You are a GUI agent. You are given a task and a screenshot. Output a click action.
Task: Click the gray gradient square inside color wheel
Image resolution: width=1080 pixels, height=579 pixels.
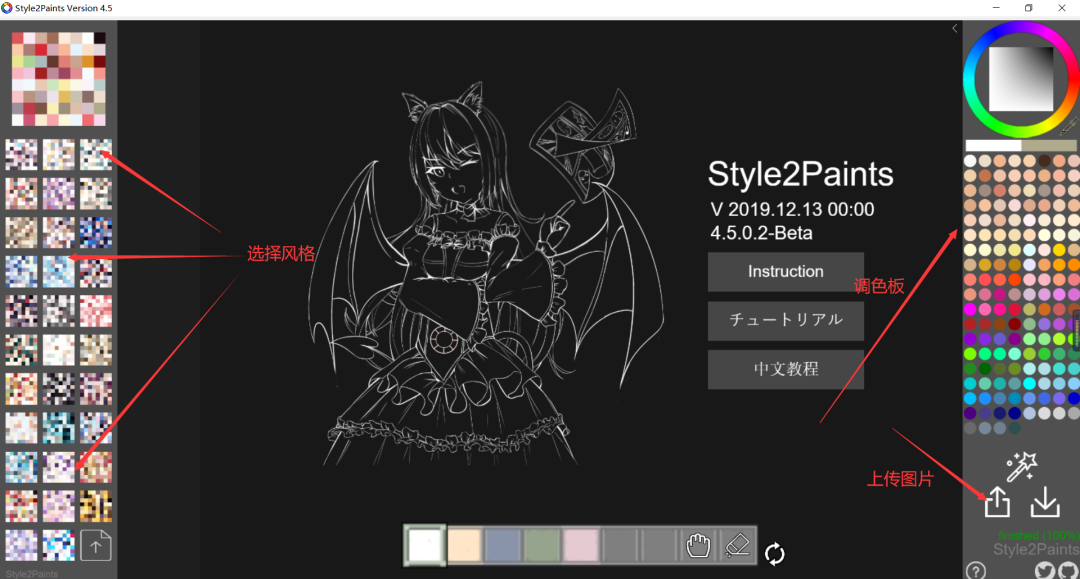coord(1021,78)
